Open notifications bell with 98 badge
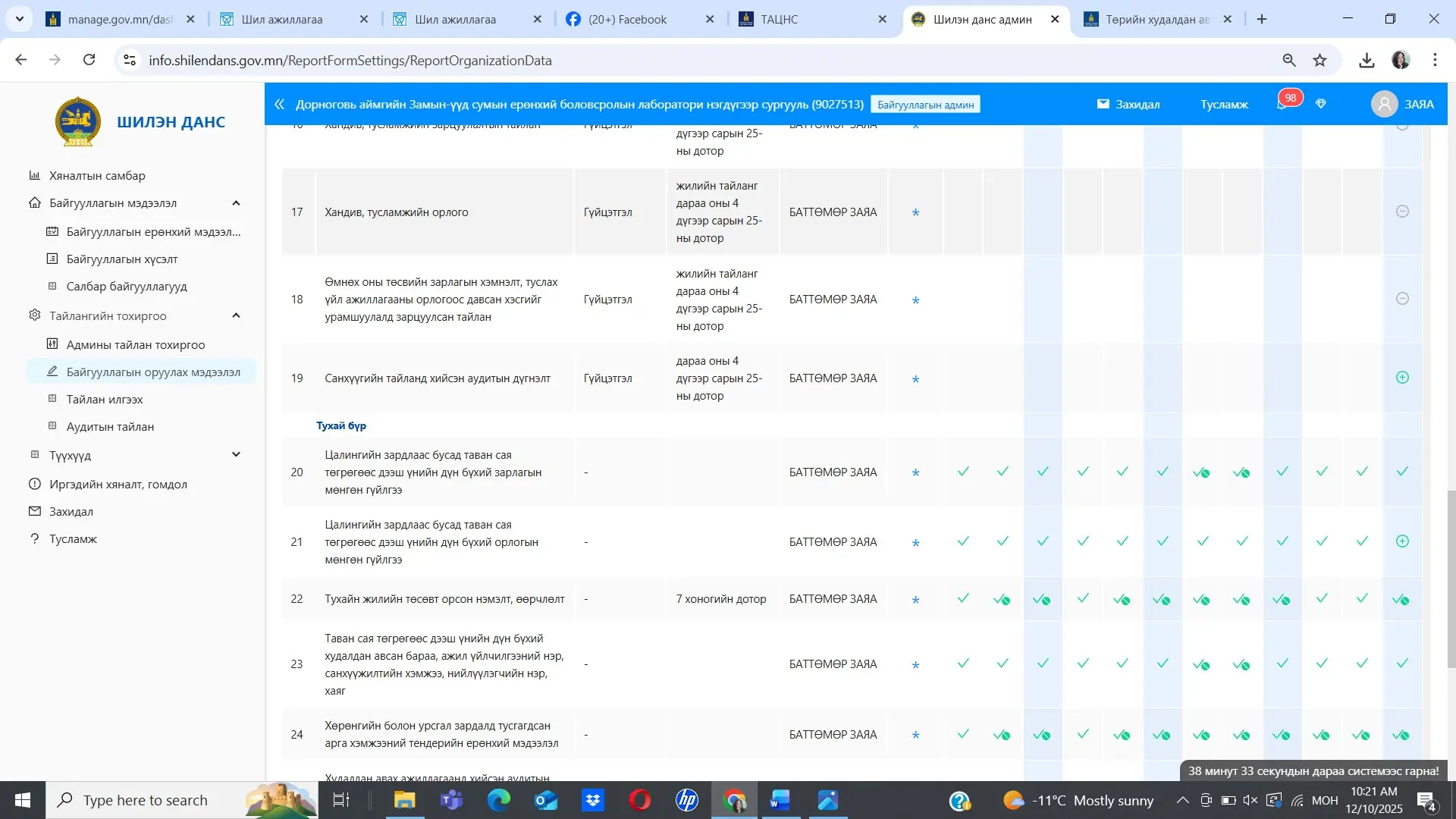This screenshot has width=1456, height=819. [1282, 104]
